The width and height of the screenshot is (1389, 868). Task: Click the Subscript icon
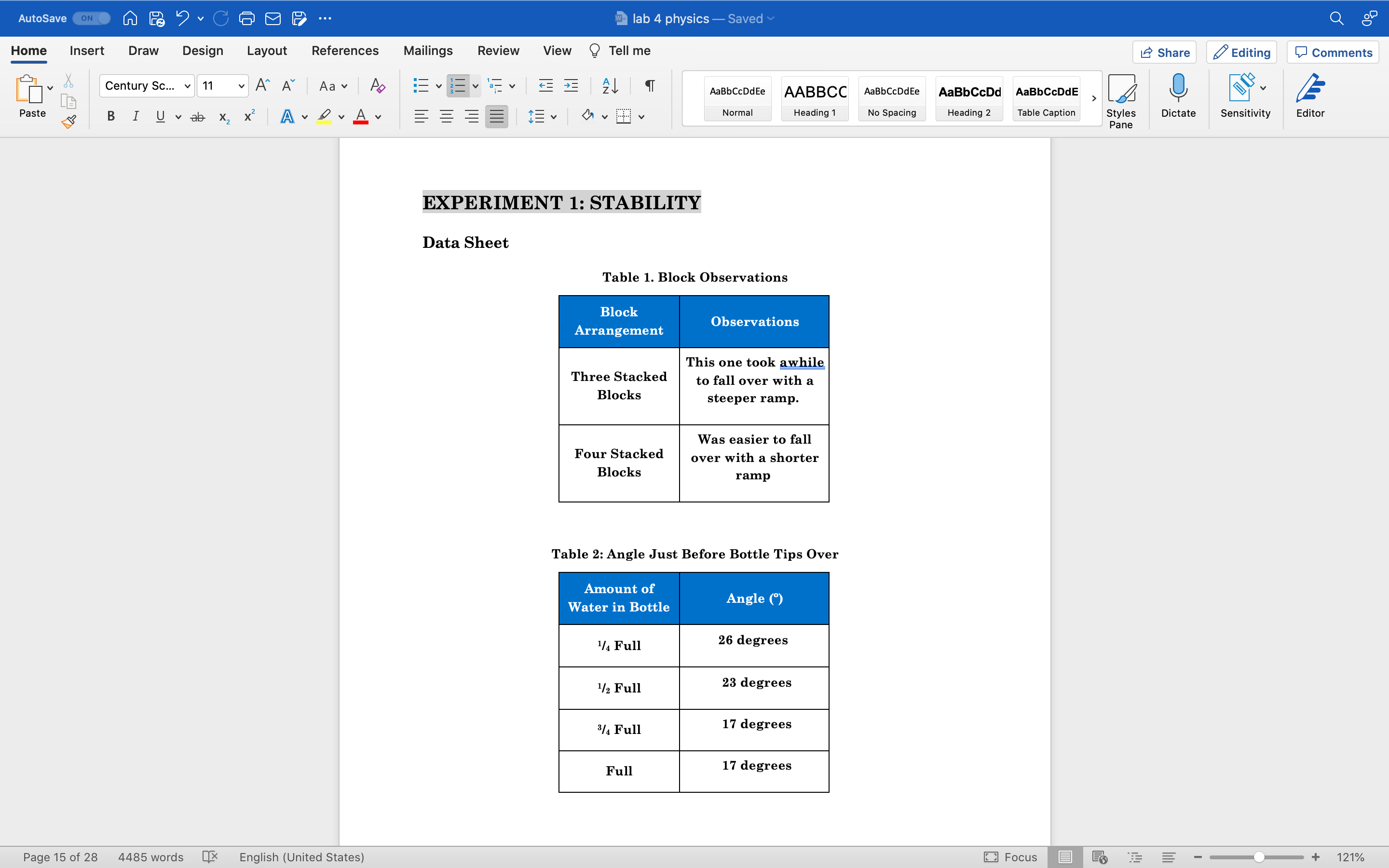[223, 118]
